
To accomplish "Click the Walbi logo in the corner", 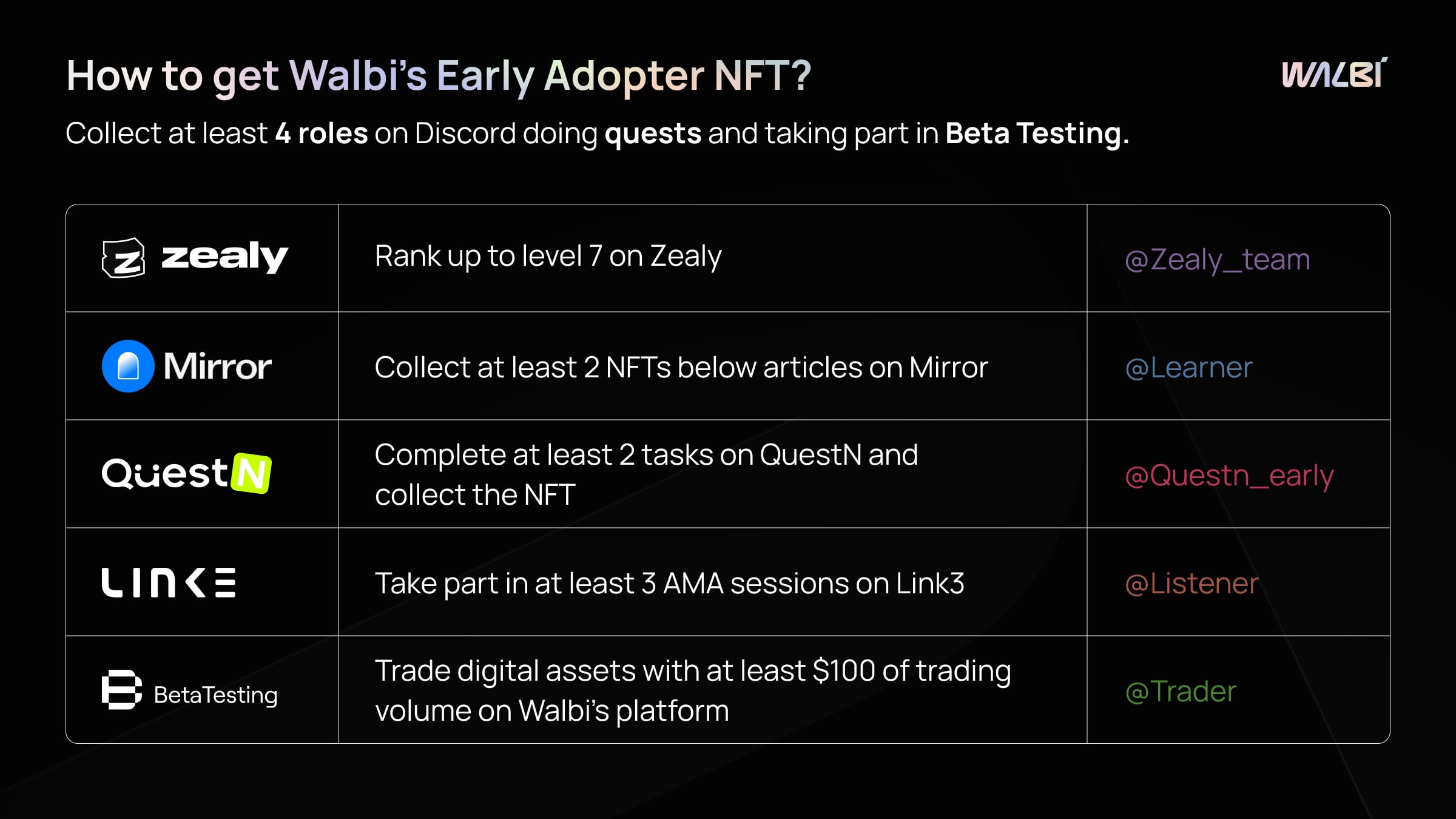I will pyautogui.click(x=1334, y=74).
